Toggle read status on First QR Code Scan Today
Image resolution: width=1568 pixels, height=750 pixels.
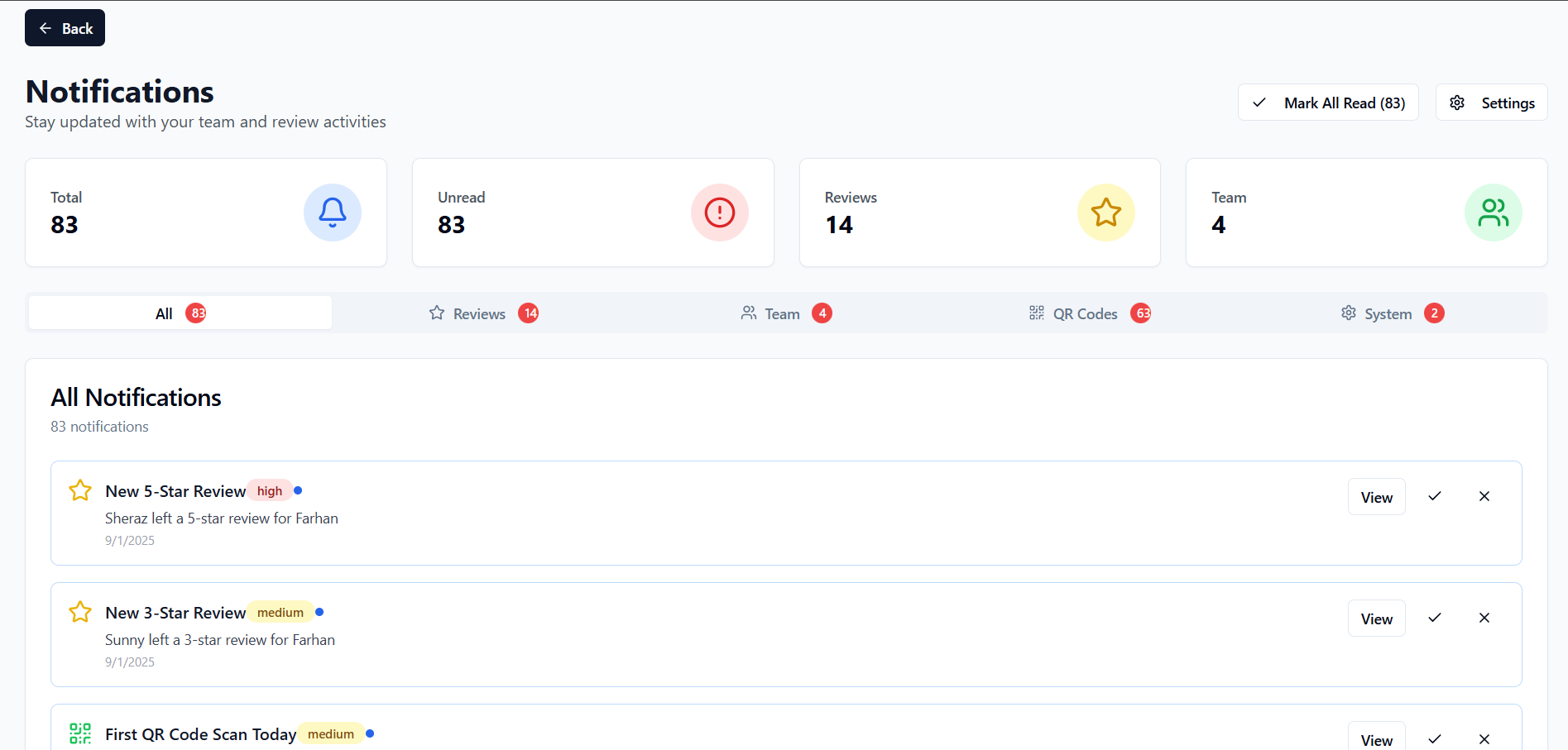pyautogui.click(x=1435, y=738)
